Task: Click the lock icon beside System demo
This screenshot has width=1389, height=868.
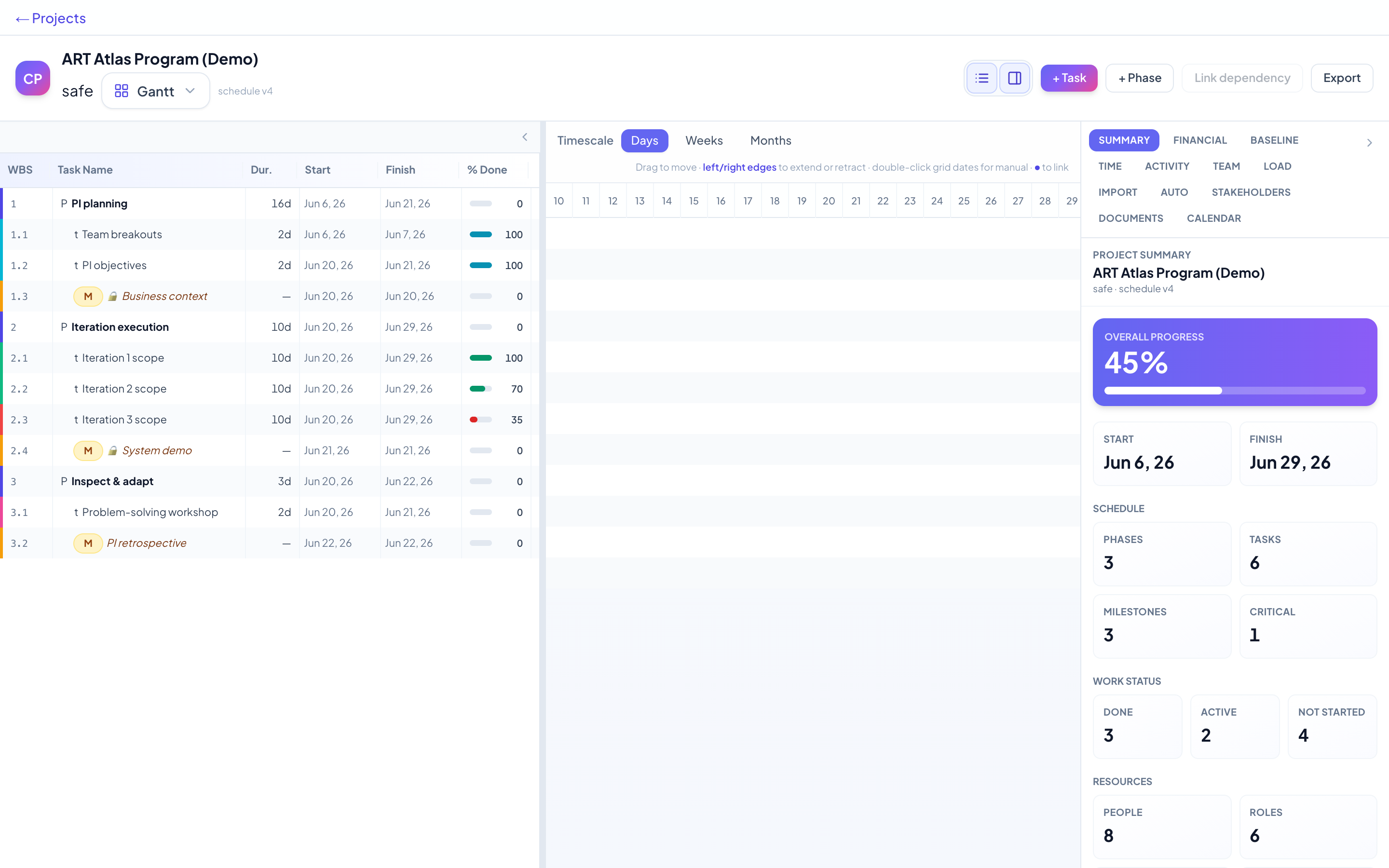Action: 113,451
